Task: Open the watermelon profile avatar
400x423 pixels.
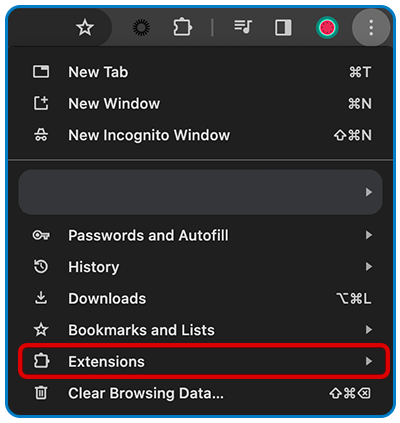Action: [x=327, y=27]
